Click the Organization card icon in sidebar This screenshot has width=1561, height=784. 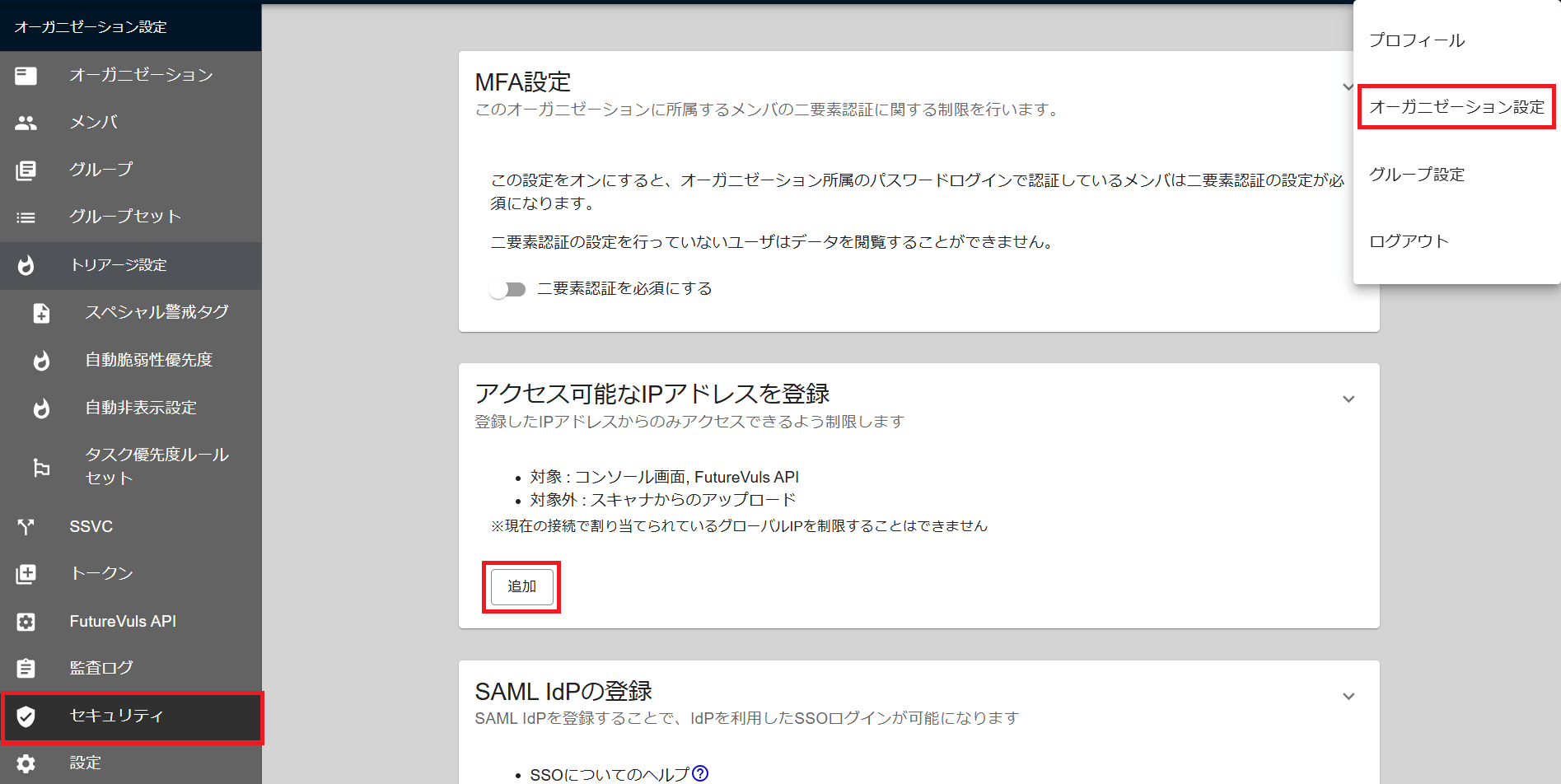click(26, 76)
